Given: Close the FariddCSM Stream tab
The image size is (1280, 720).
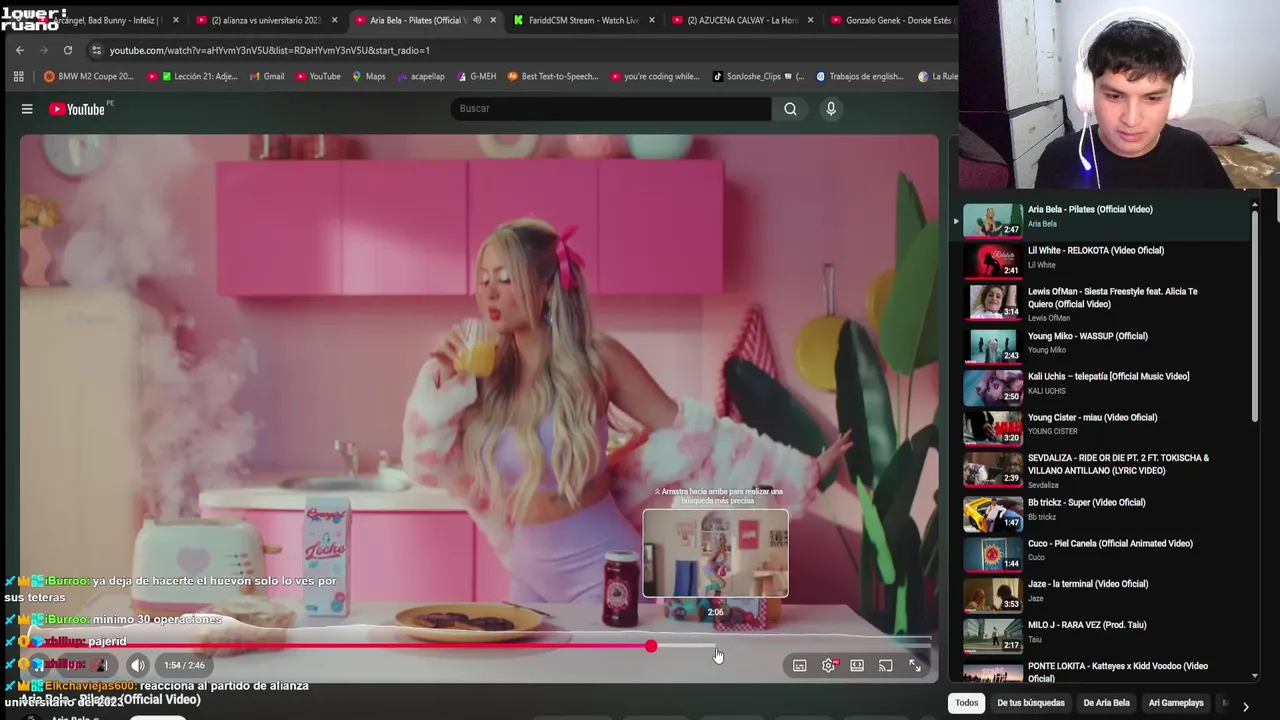Looking at the screenshot, I should tap(652, 20).
